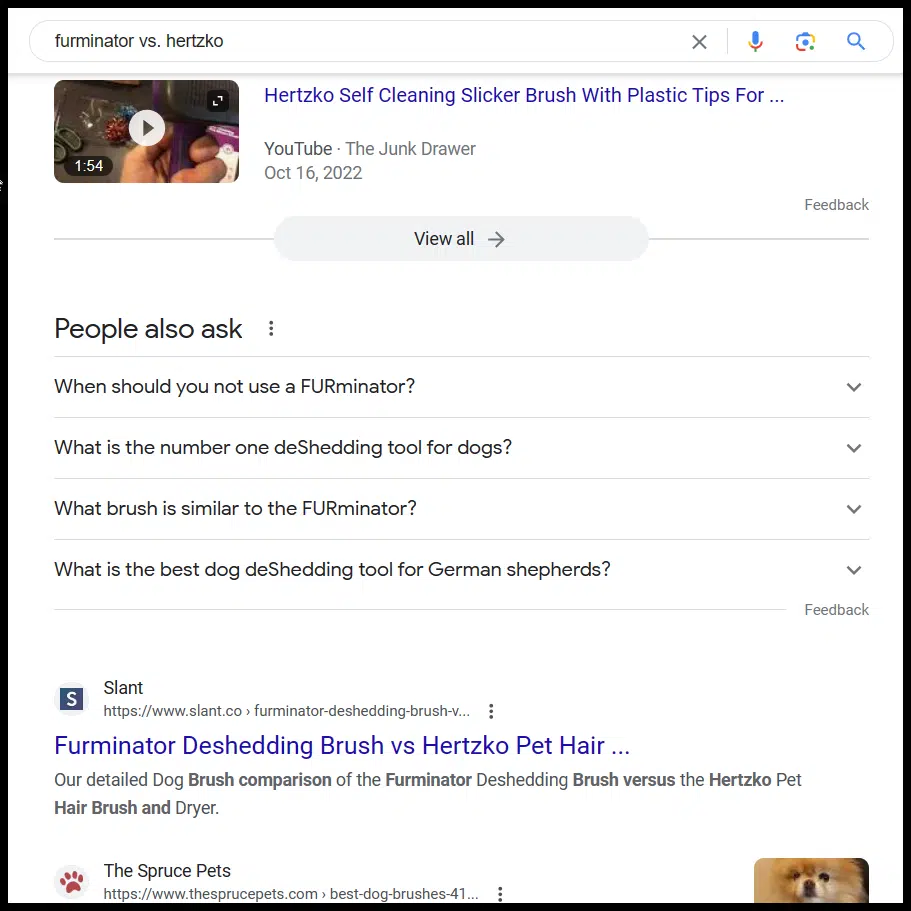Open Slant result three-dot menu

pos(491,712)
